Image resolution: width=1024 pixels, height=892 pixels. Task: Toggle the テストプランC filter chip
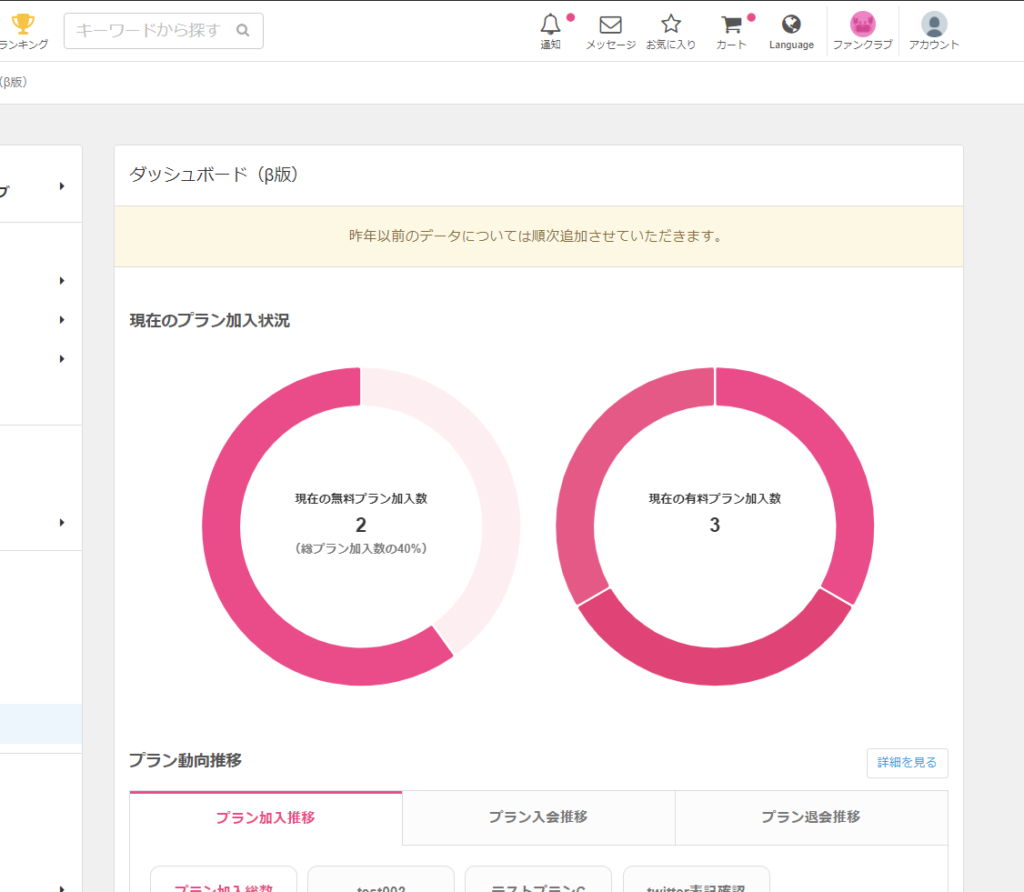pos(538,884)
